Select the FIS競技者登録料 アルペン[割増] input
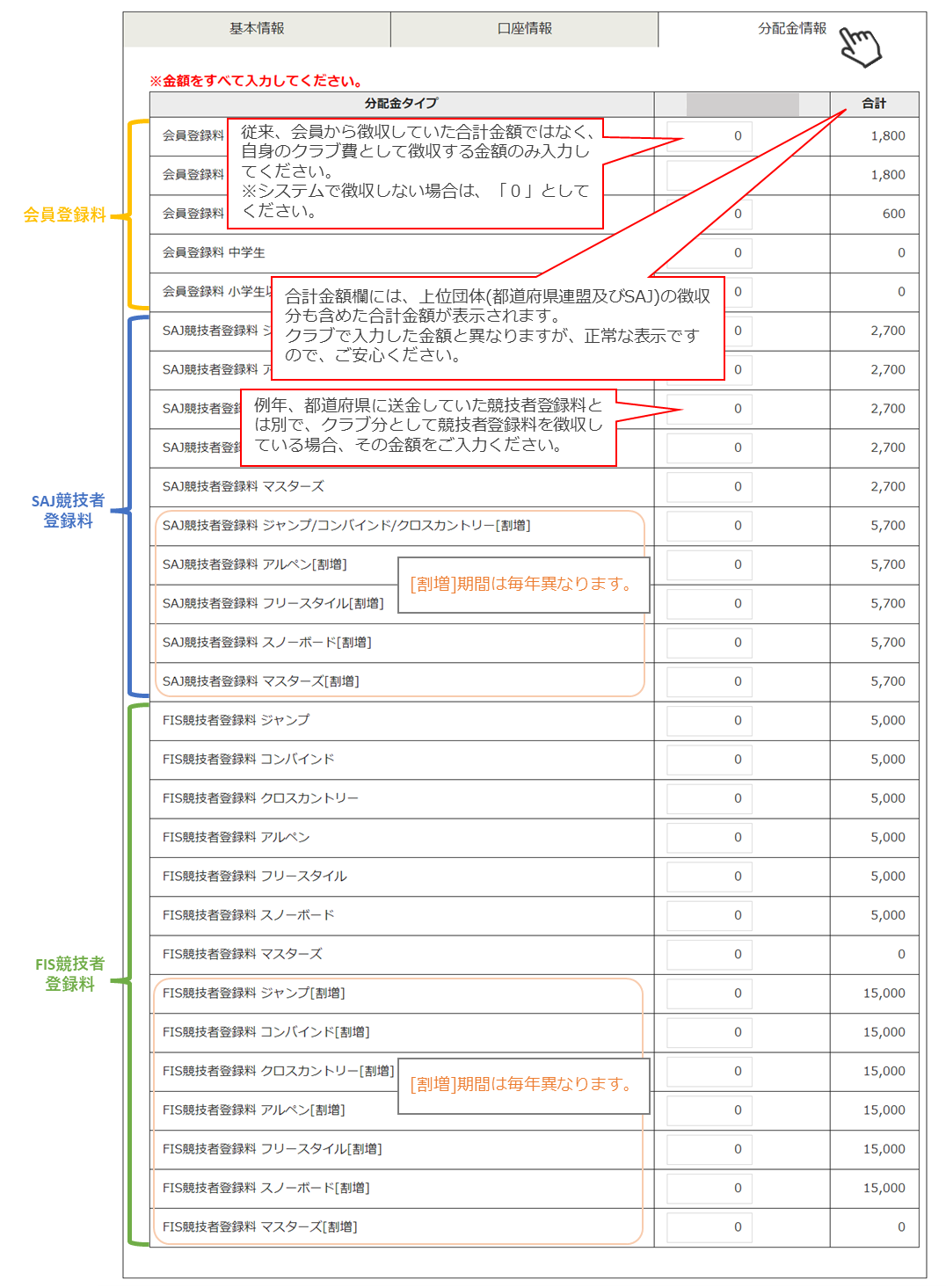946x1288 pixels. (x=709, y=1110)
